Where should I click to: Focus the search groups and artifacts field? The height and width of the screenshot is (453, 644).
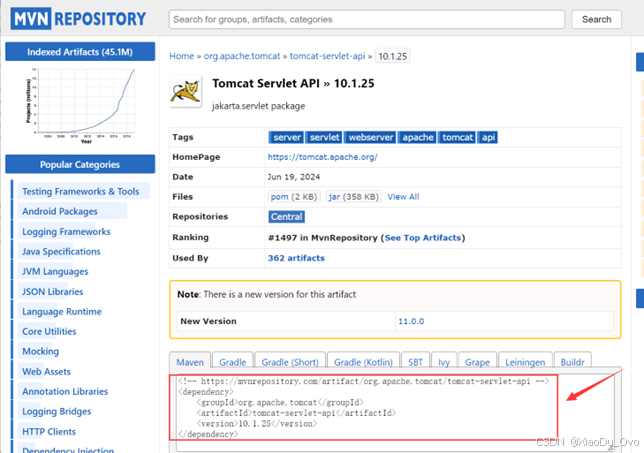pyautogui.click(x=367, y=19)
